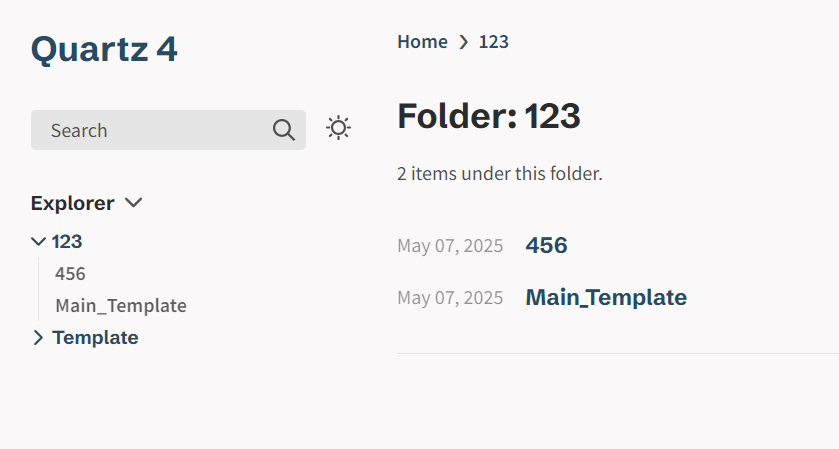839x449 pixels.
Task: Open the 456 note in Explorer tree
Action: coord(70,274)
